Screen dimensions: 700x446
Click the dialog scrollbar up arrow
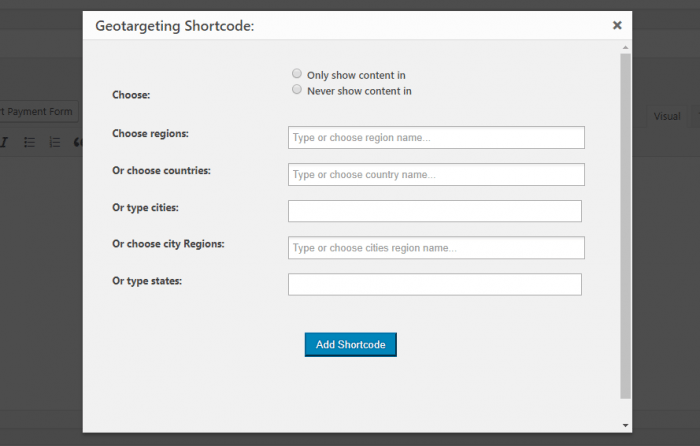(x=625, y=47)
